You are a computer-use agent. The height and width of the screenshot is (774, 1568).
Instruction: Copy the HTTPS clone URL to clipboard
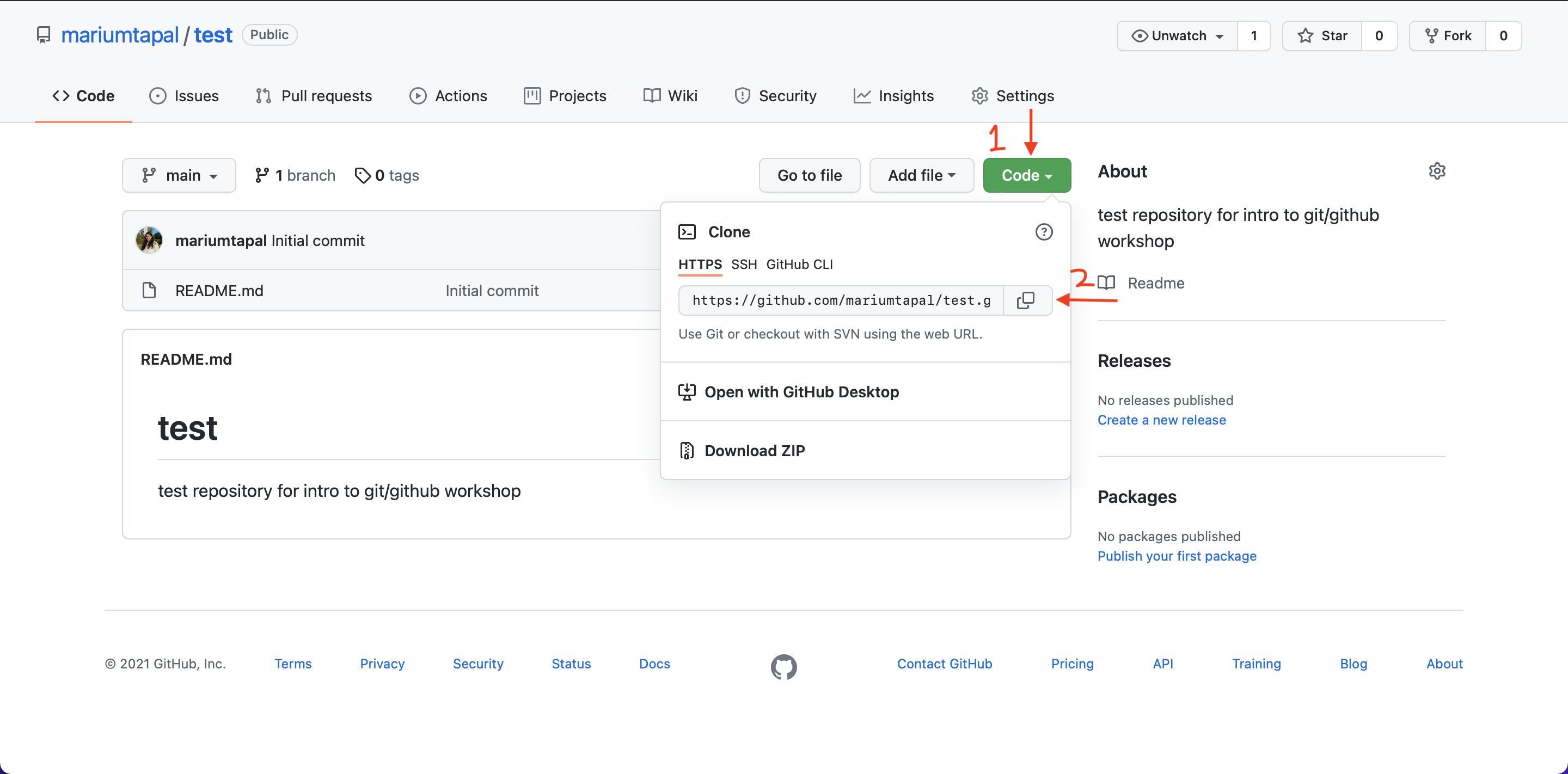pos(1026,300)
